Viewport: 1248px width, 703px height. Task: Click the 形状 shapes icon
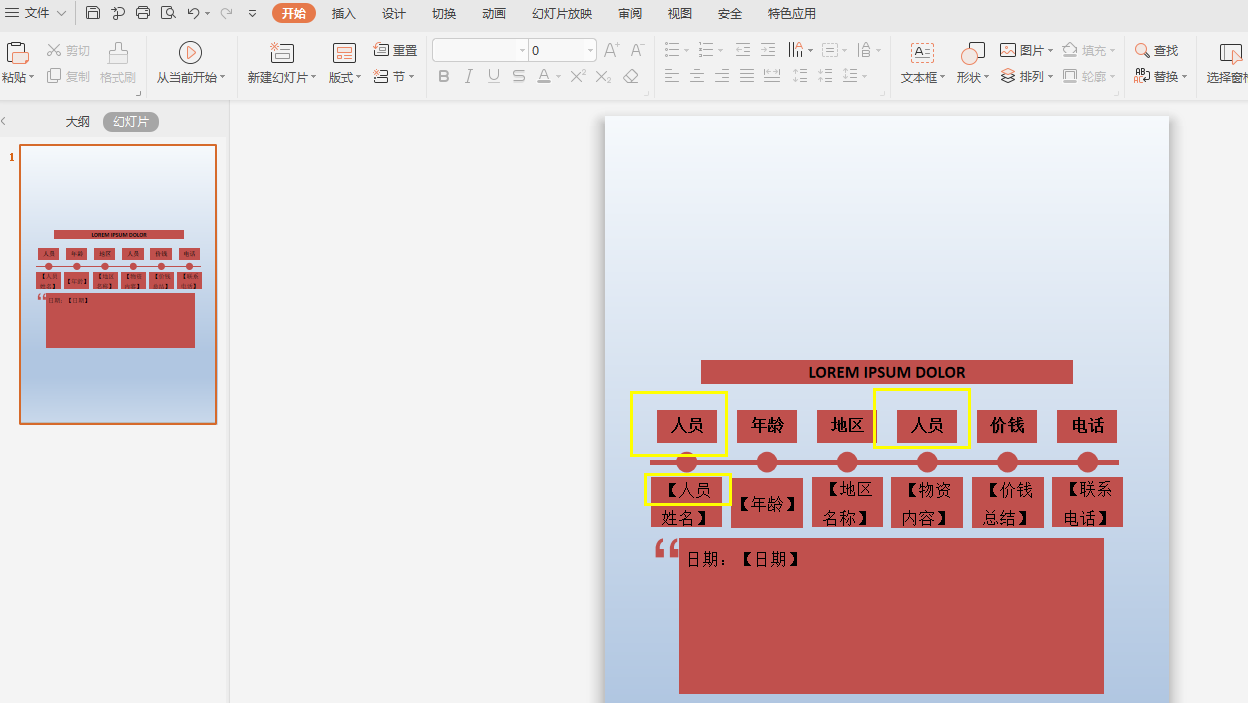(972, 53)
